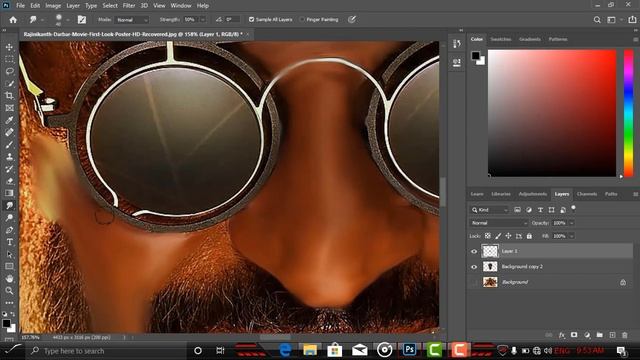The width and height of the screenshot is (640, 360).
Task: Enable Finger Painting option
Action: [302, 20]
